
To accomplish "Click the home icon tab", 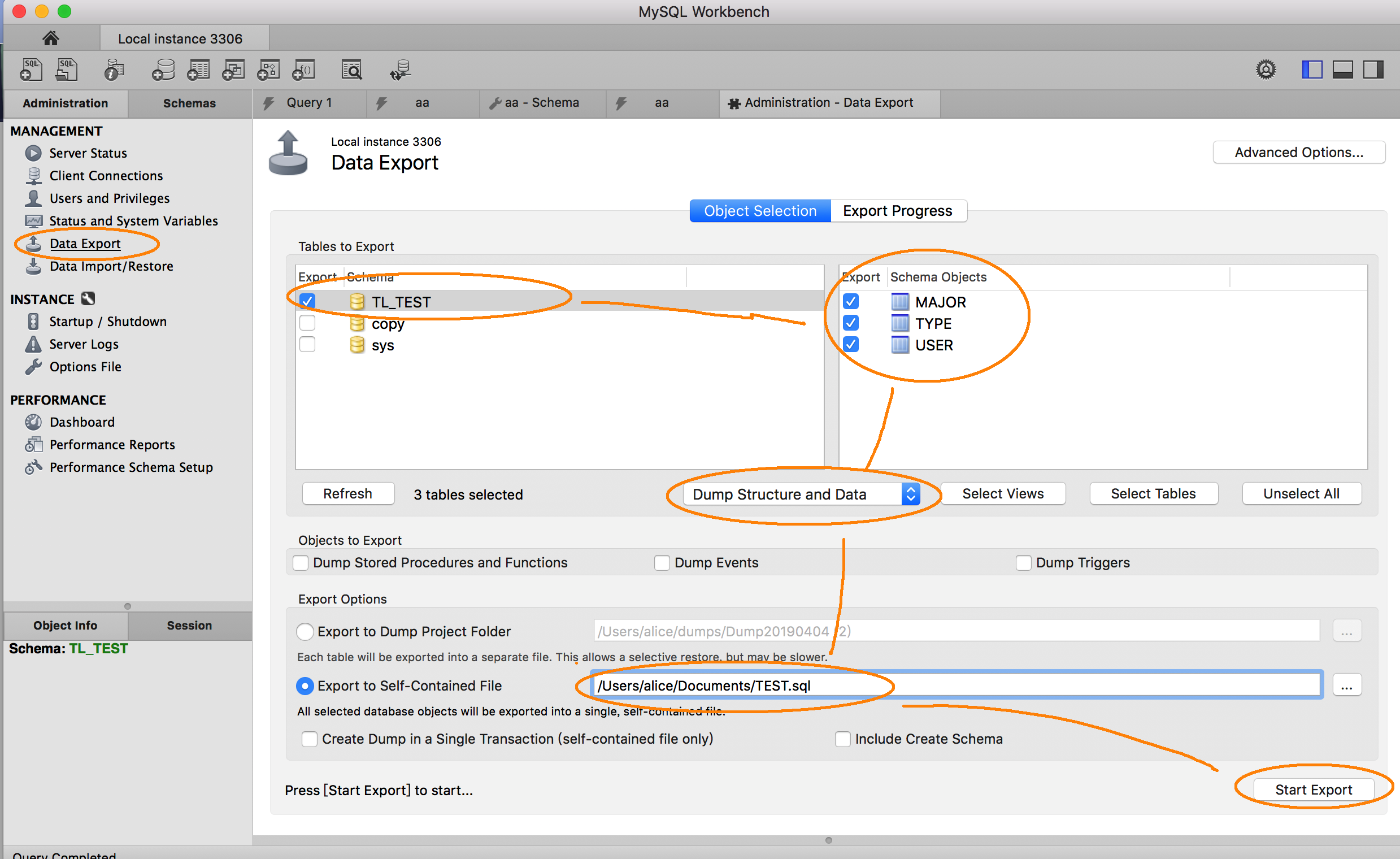I will pyautogui.click(x=51, y=38).
